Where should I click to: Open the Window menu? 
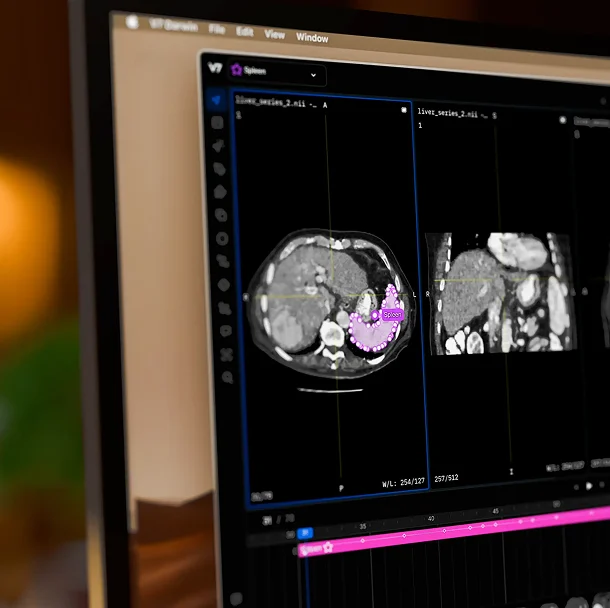[x=312, y=38]
